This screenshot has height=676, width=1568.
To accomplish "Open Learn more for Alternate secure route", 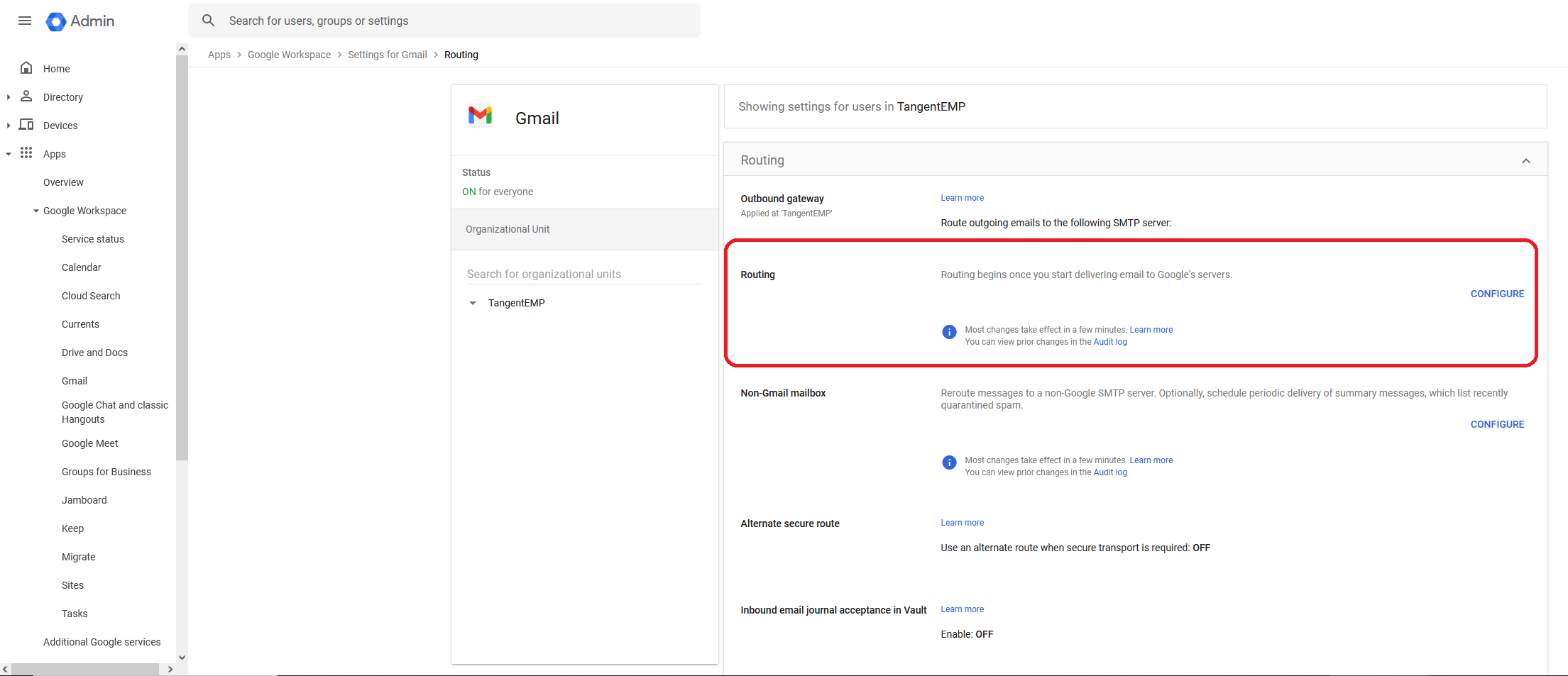I will point(963,523).
